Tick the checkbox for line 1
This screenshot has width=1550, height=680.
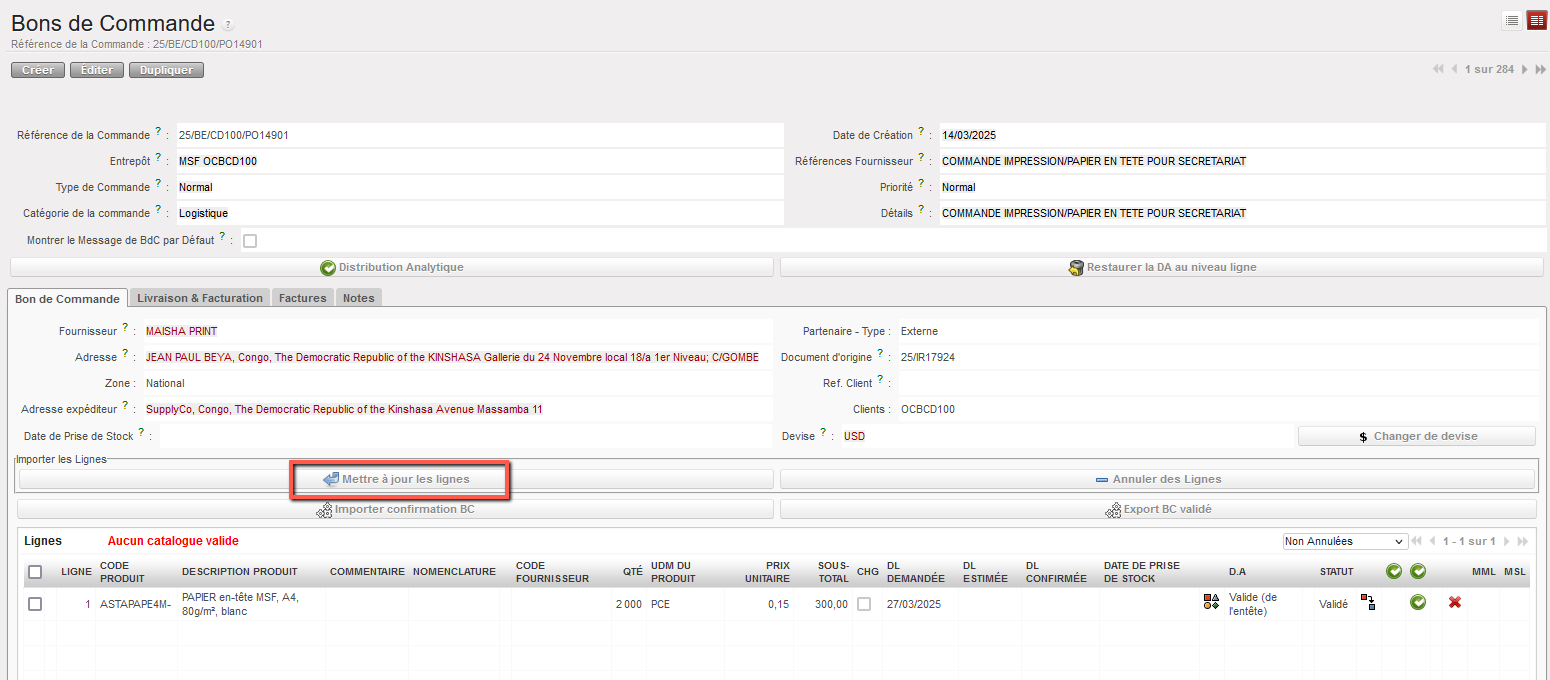click(35, 604)
